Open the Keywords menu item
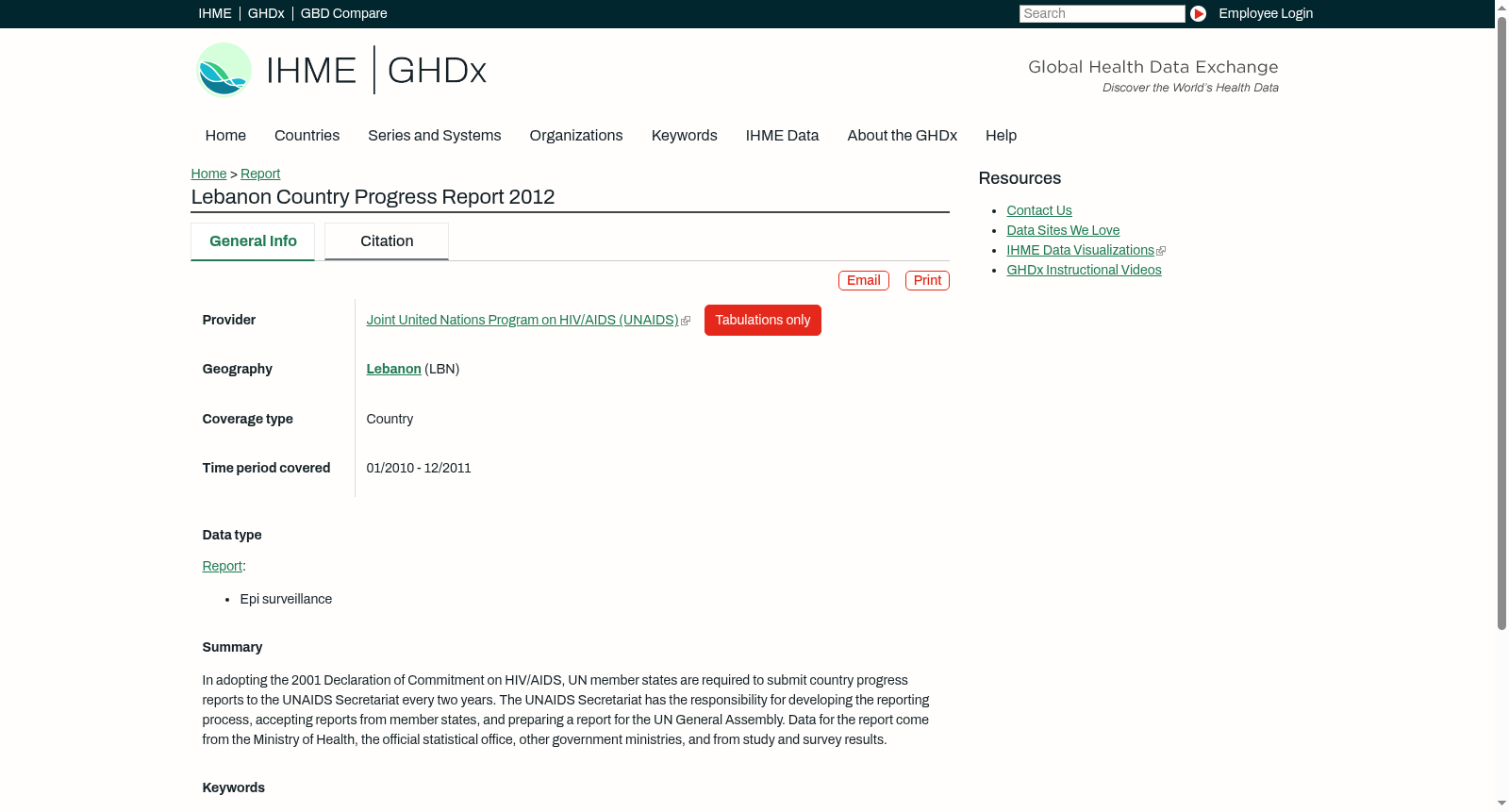 (685, 136)
